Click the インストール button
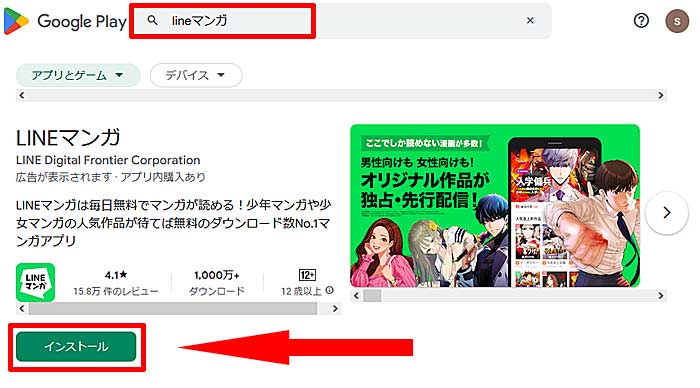This screenshot has height=388, width=700. pyautogui.click(x=76, y=346)
